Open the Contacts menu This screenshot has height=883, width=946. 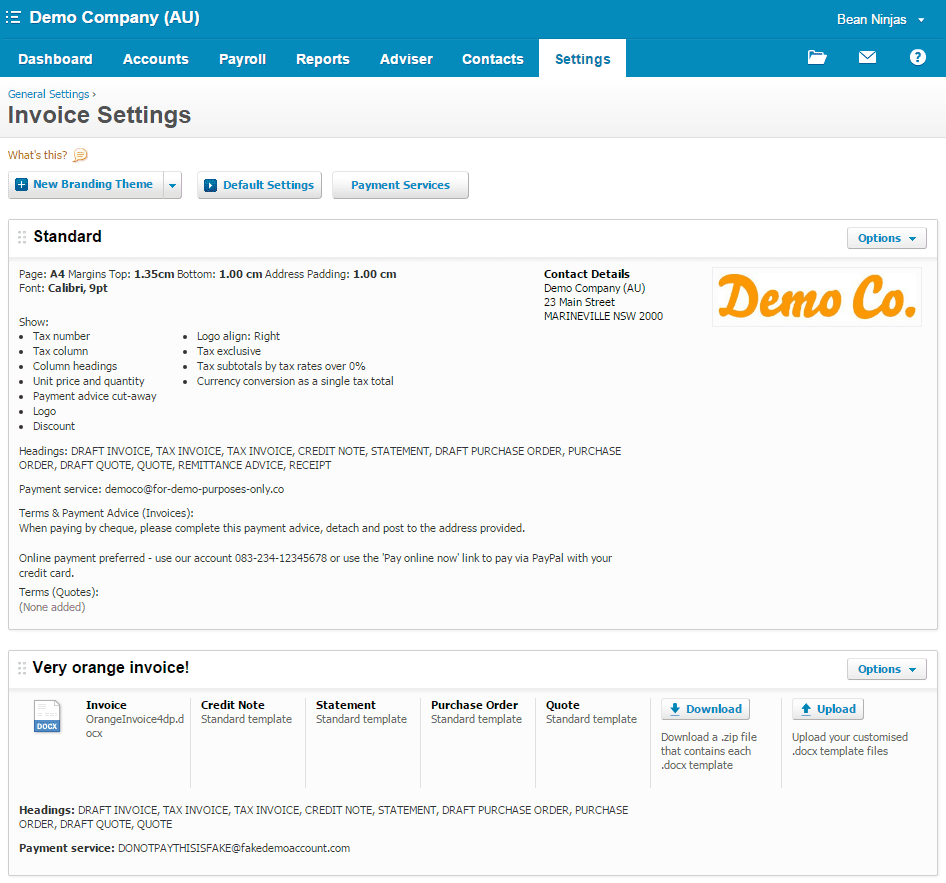[493, 59]
